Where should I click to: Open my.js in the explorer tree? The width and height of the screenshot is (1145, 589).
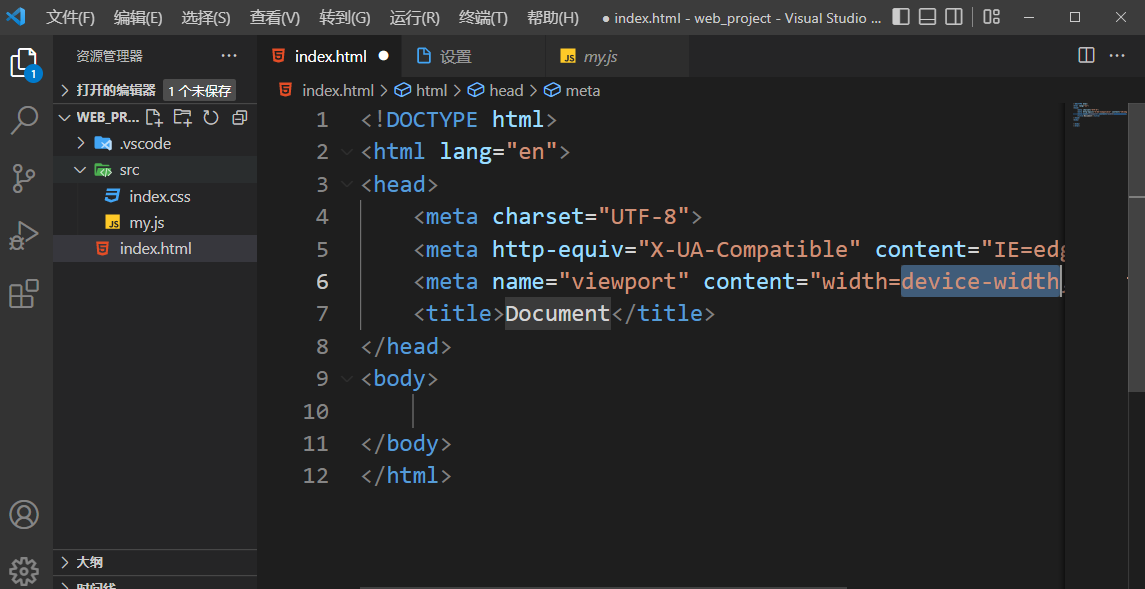pos(155,223)
